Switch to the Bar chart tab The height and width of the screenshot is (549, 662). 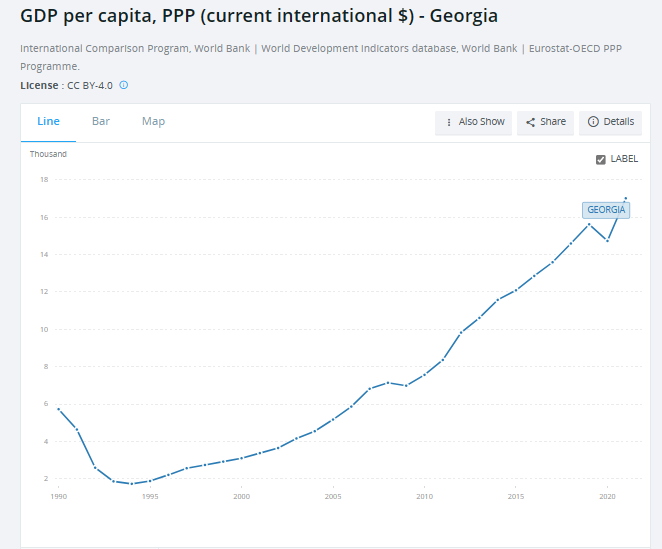pos(101,121)
